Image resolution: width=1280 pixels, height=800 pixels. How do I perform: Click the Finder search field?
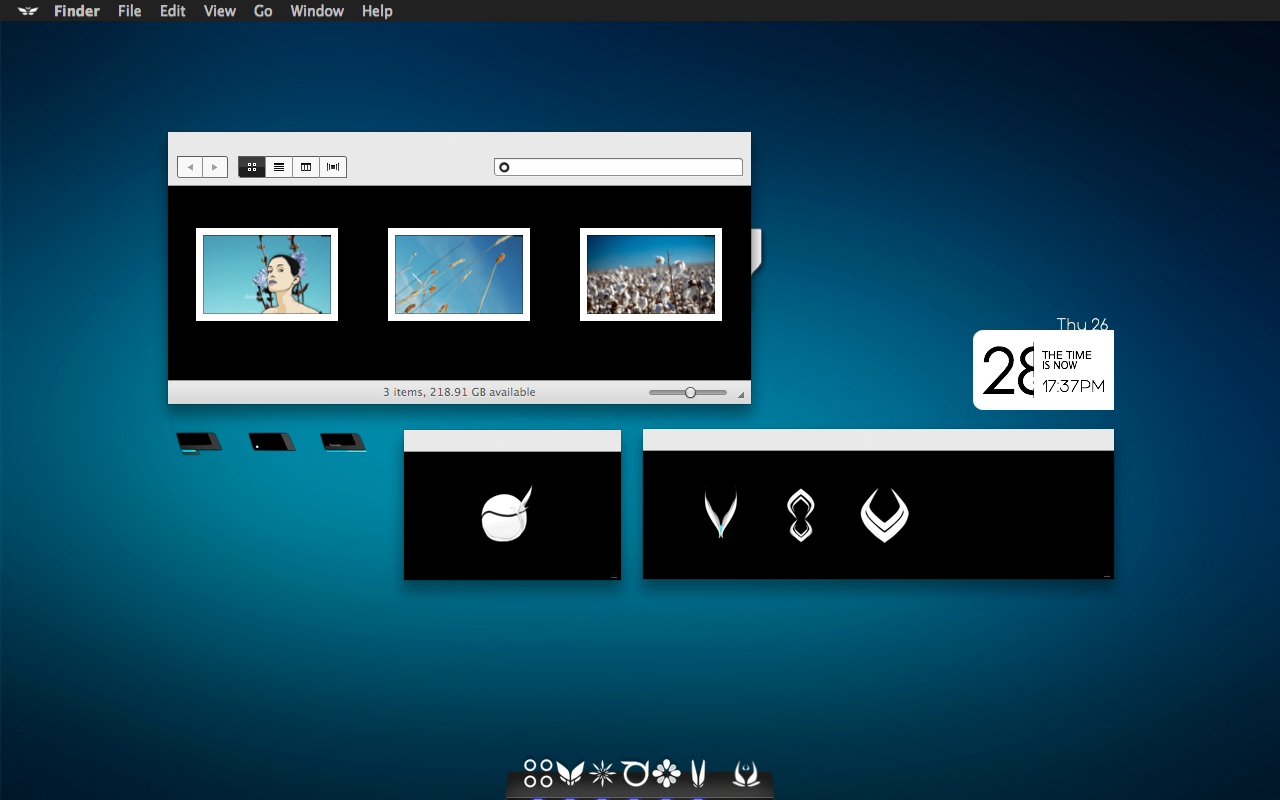coord(618,167)
